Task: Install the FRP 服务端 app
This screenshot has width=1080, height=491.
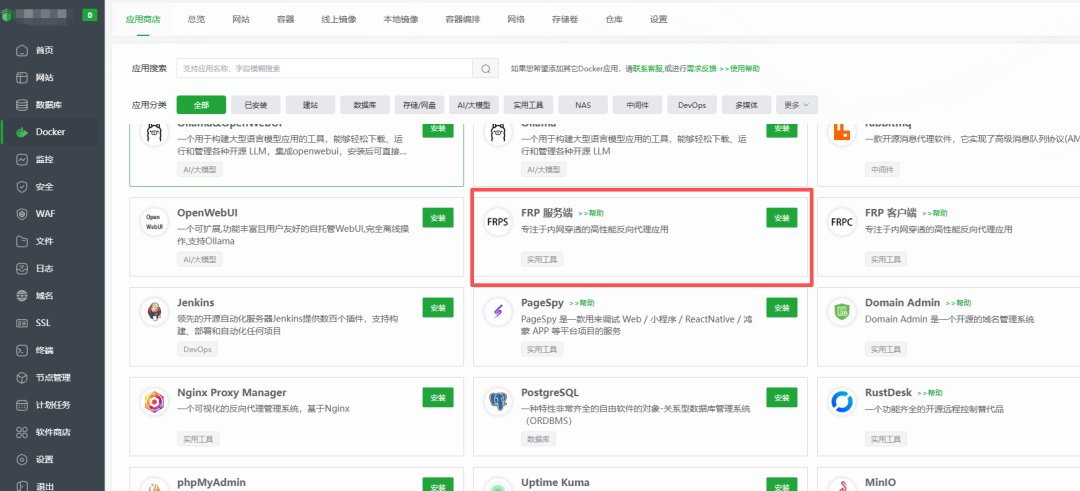Action: coord(782,218)
